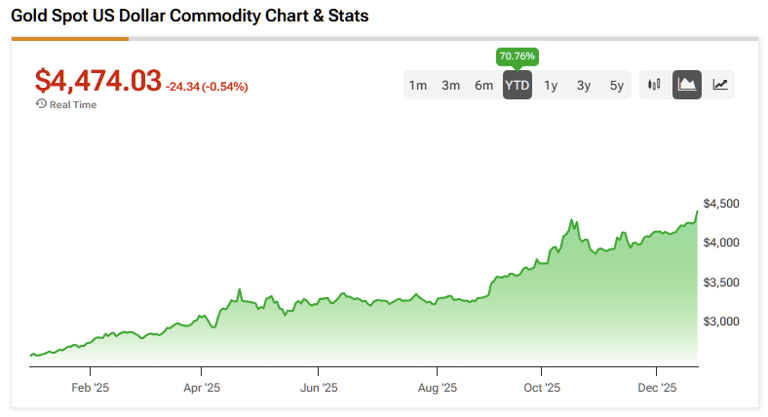The height and width of the screenshot is (417, 768).
Task: Switch to candlestick chart view
Action: click(655, 85)
